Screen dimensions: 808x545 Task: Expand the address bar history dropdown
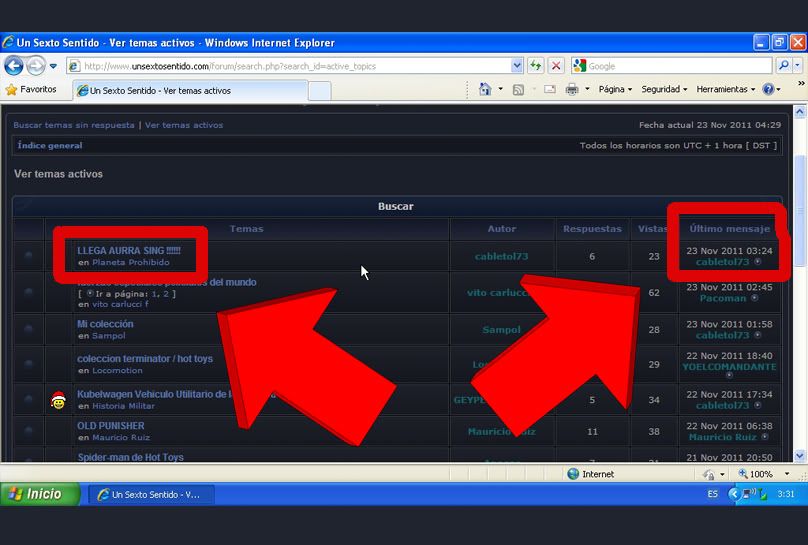coord(517,66)
